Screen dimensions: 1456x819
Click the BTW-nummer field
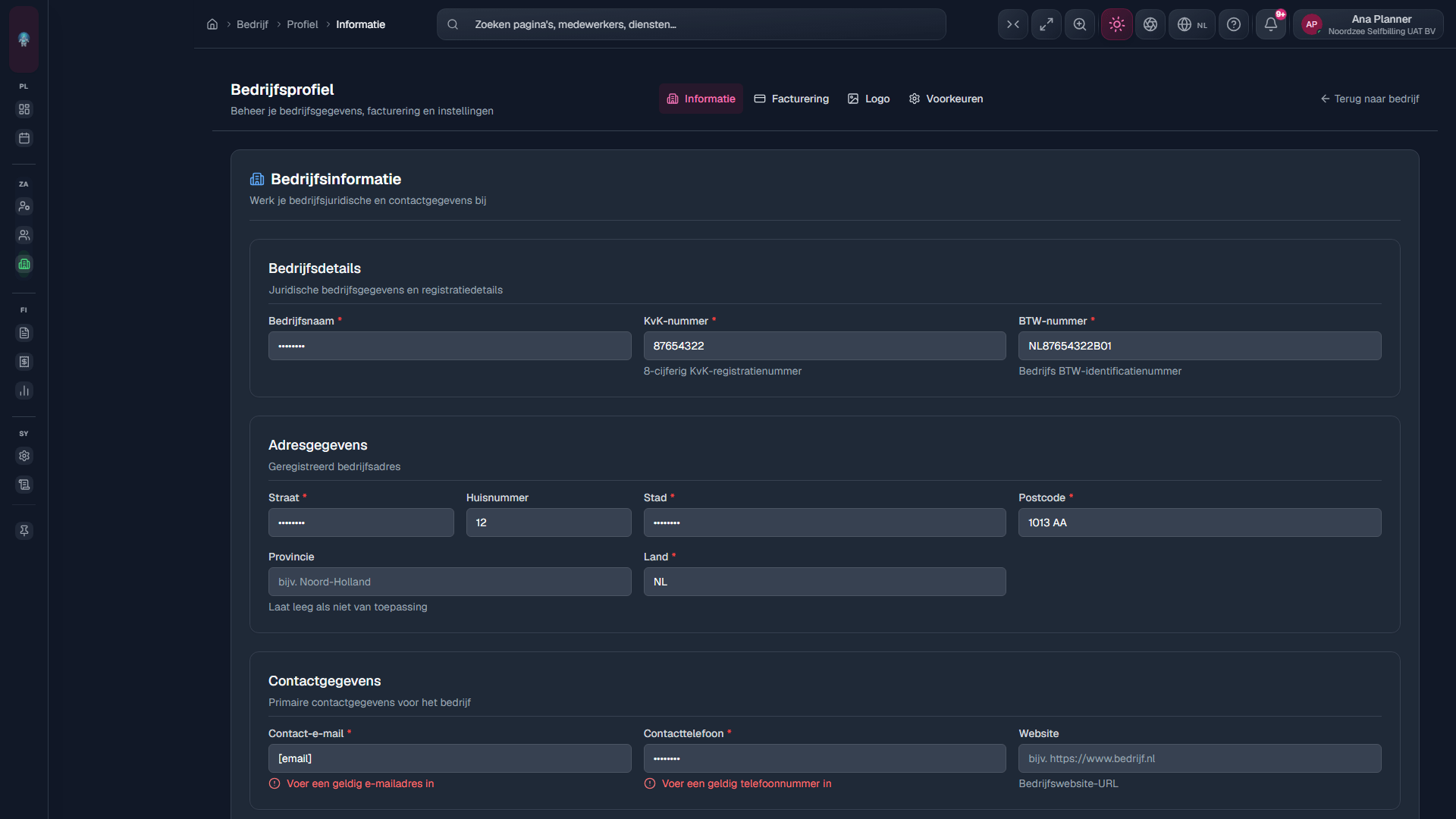[x=1200, y=346]
